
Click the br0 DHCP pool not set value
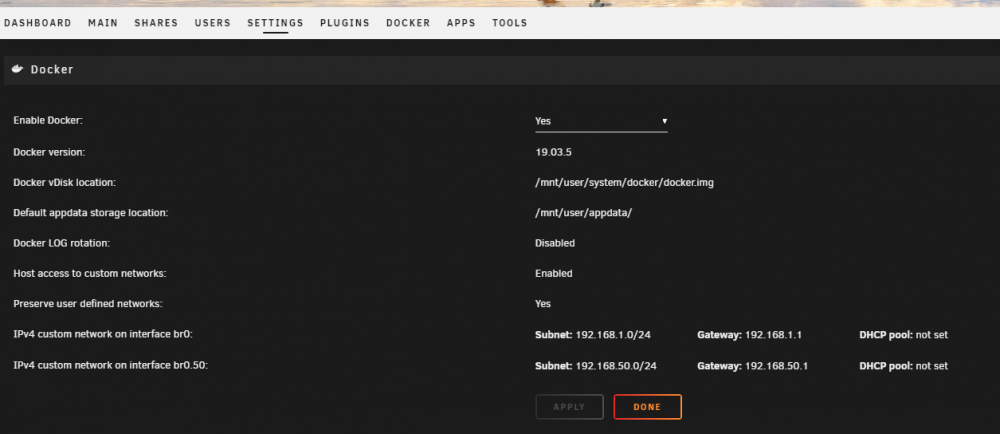[x=932, y=335]
